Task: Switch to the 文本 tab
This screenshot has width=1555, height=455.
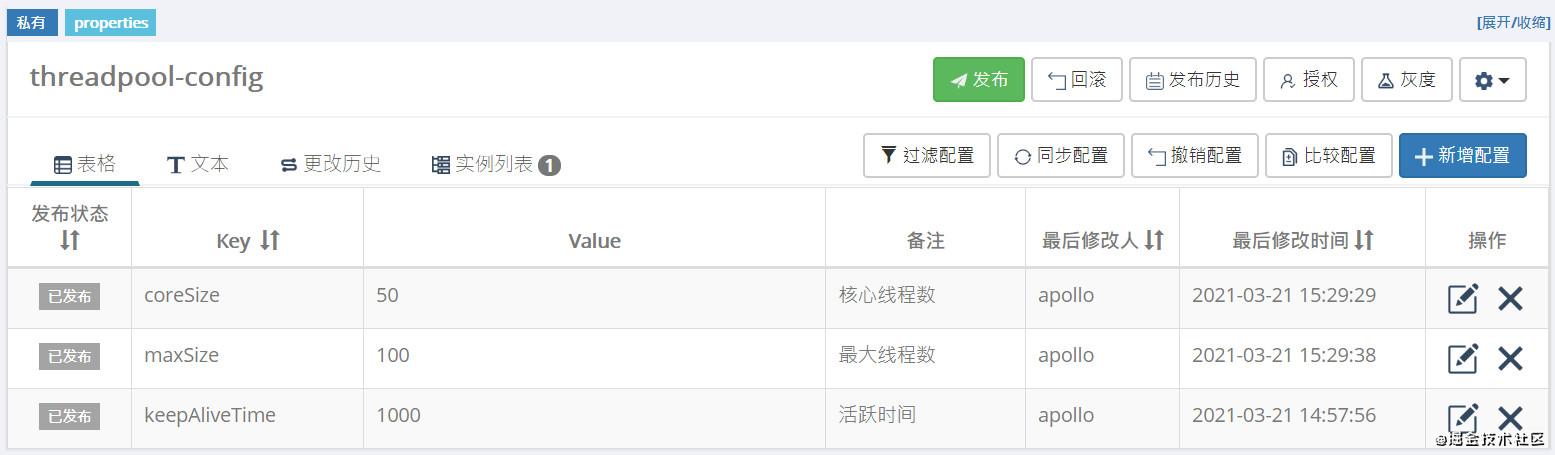Action: click(x=198, y=164)
